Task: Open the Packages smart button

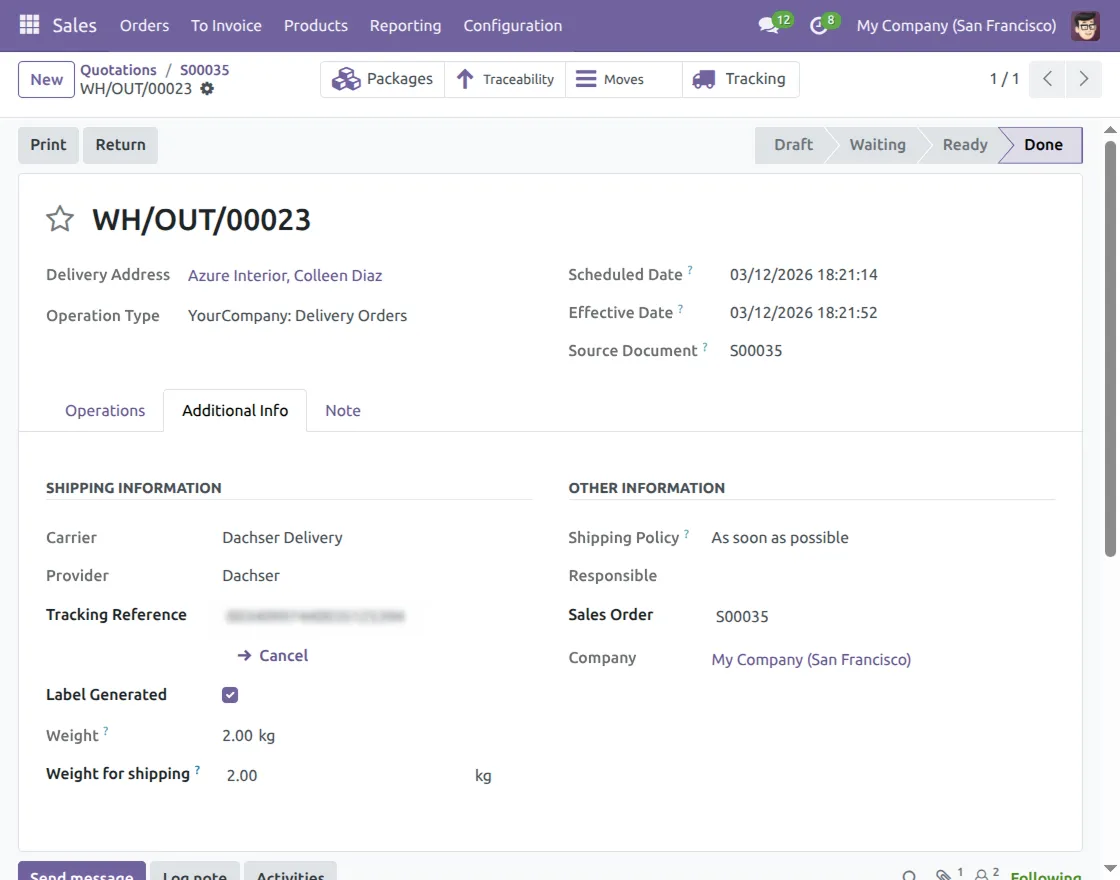Action: point(382,78)
